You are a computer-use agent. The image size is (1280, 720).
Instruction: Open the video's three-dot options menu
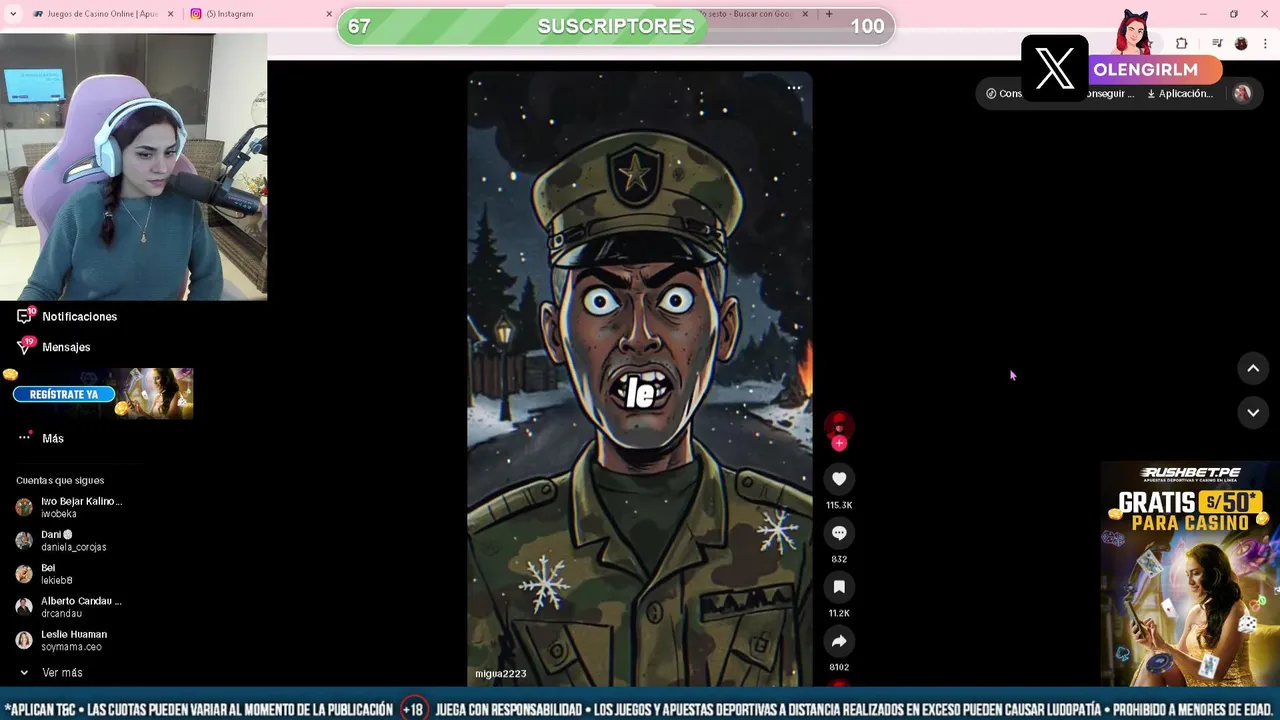[794, 88]
